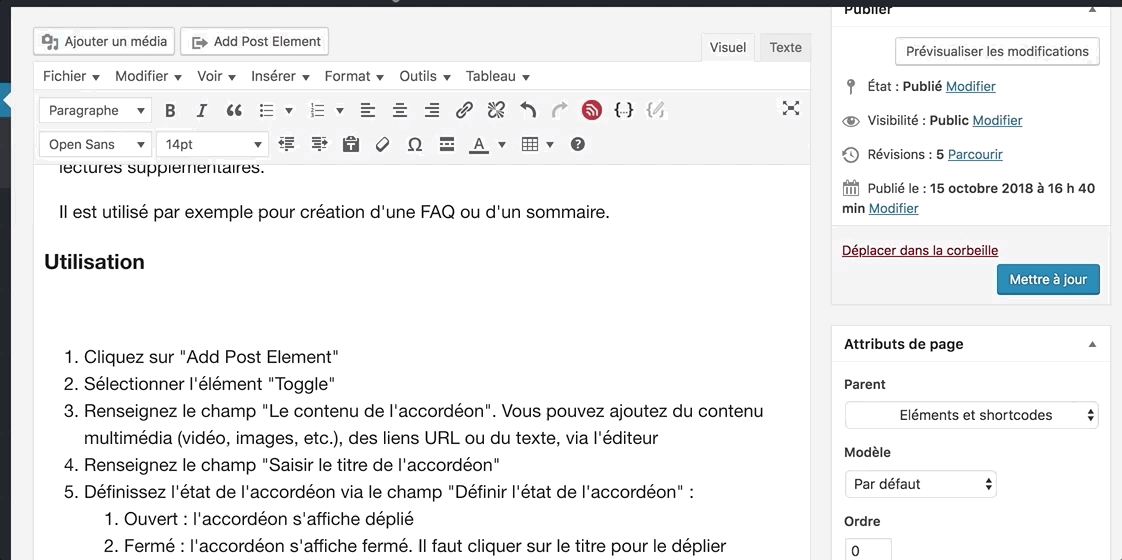This screenshot has height=560, width=1122.
Task: Click the undo arrow icon
Action: coord(528,111)
